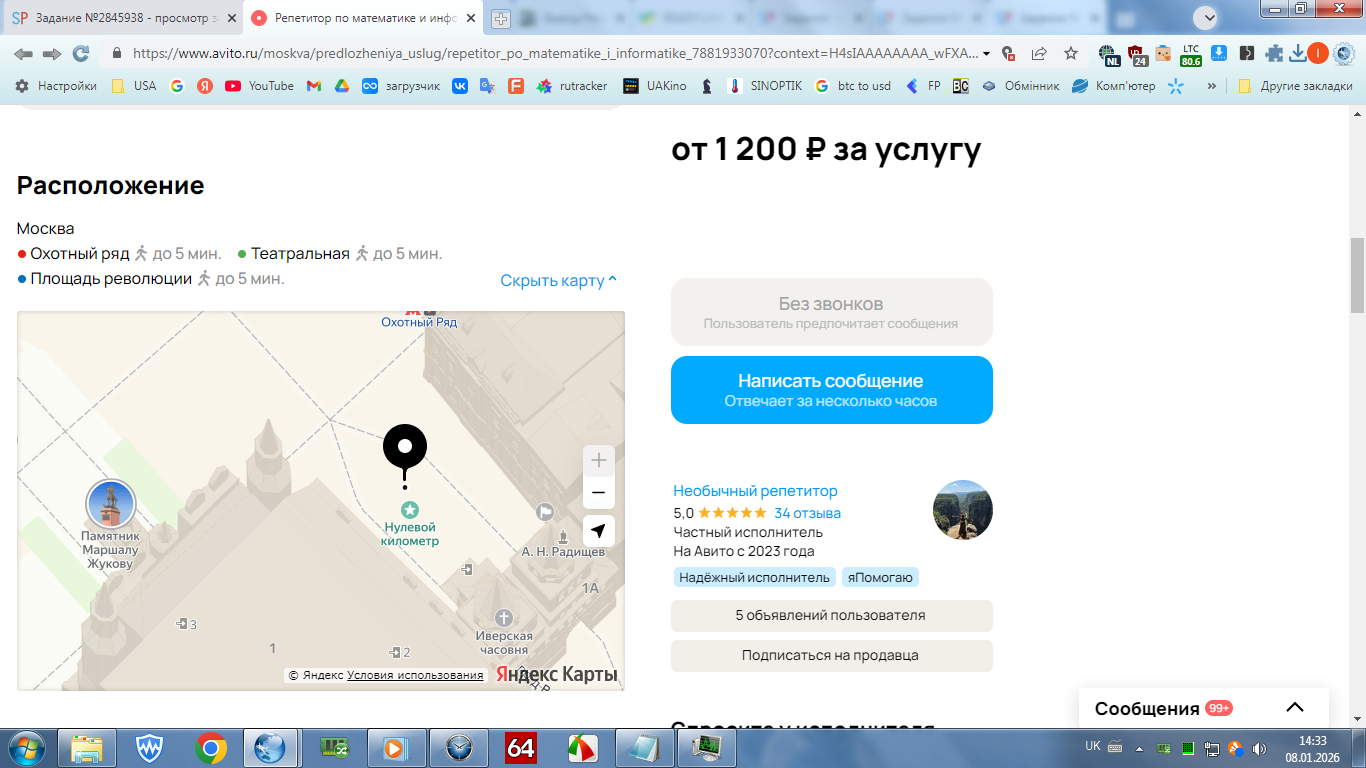Open File Explorer on the taskbar

coord(88,748)
